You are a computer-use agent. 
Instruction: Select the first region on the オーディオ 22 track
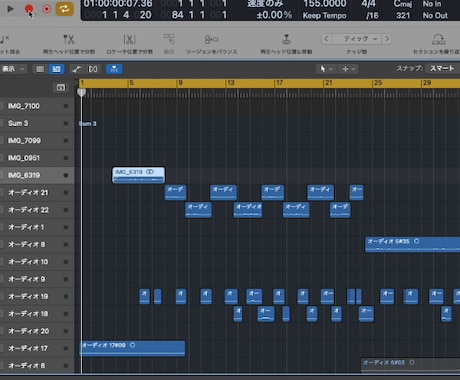[x=198, y=210]
